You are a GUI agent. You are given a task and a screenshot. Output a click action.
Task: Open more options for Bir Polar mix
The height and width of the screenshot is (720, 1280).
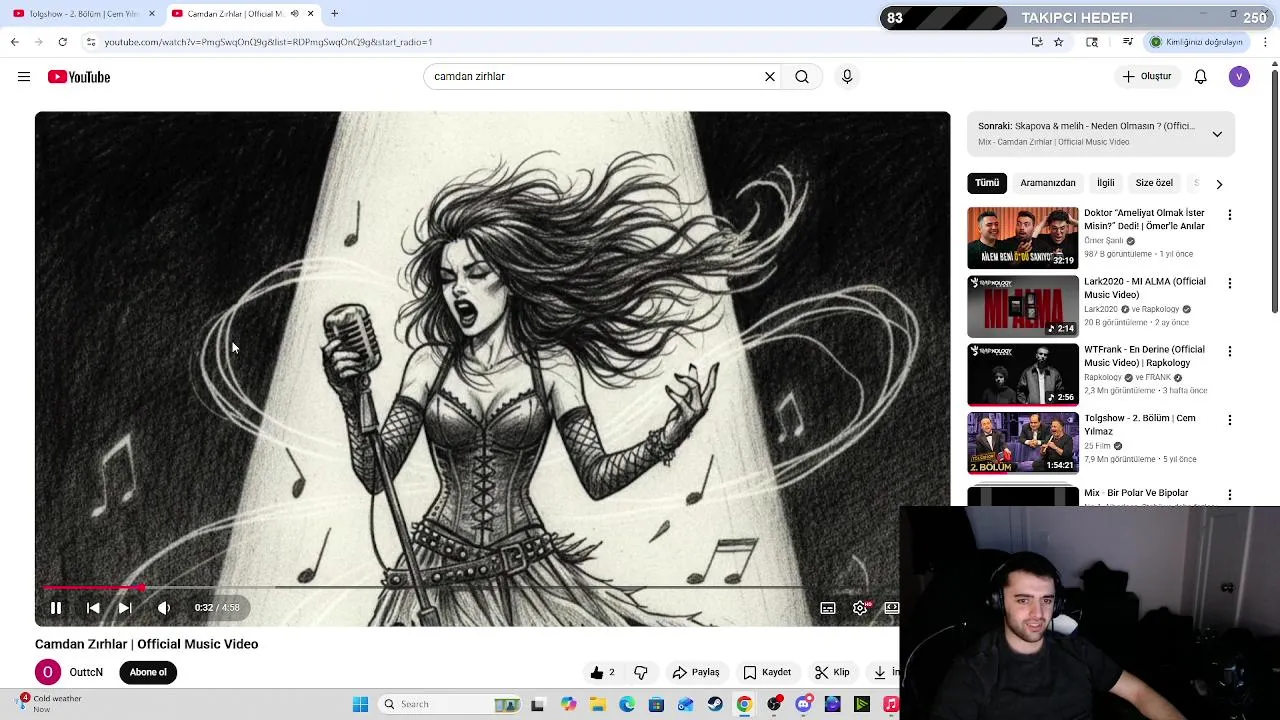click(1230, 495)
